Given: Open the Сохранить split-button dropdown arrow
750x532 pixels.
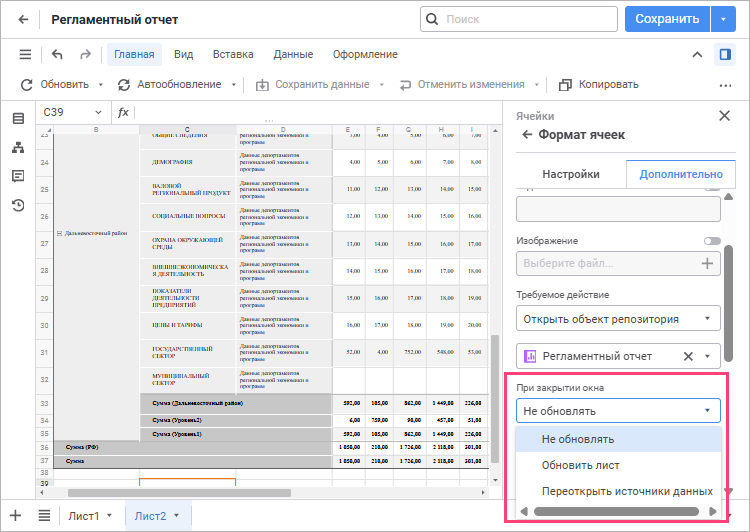Looking at the screenshot, I should (723, 19).
